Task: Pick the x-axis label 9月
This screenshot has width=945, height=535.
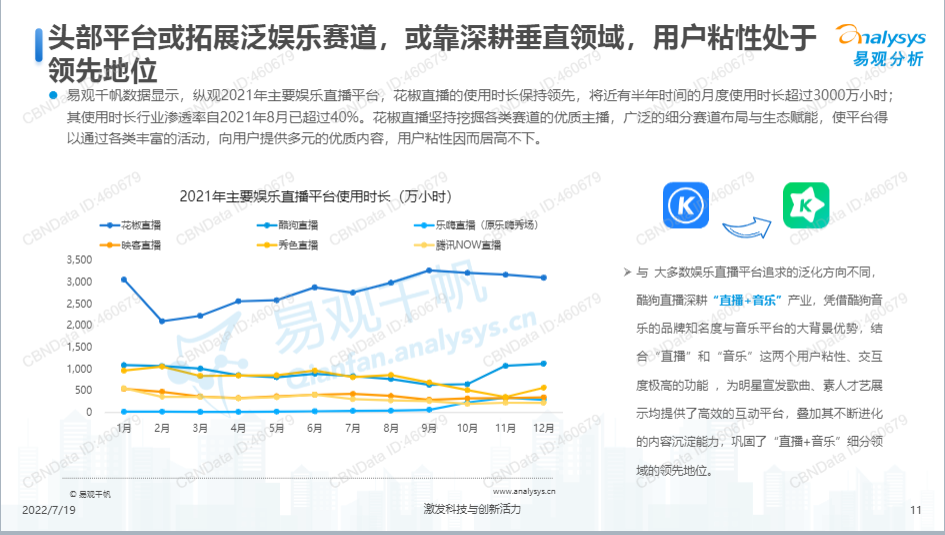Action: coord(429,428)
